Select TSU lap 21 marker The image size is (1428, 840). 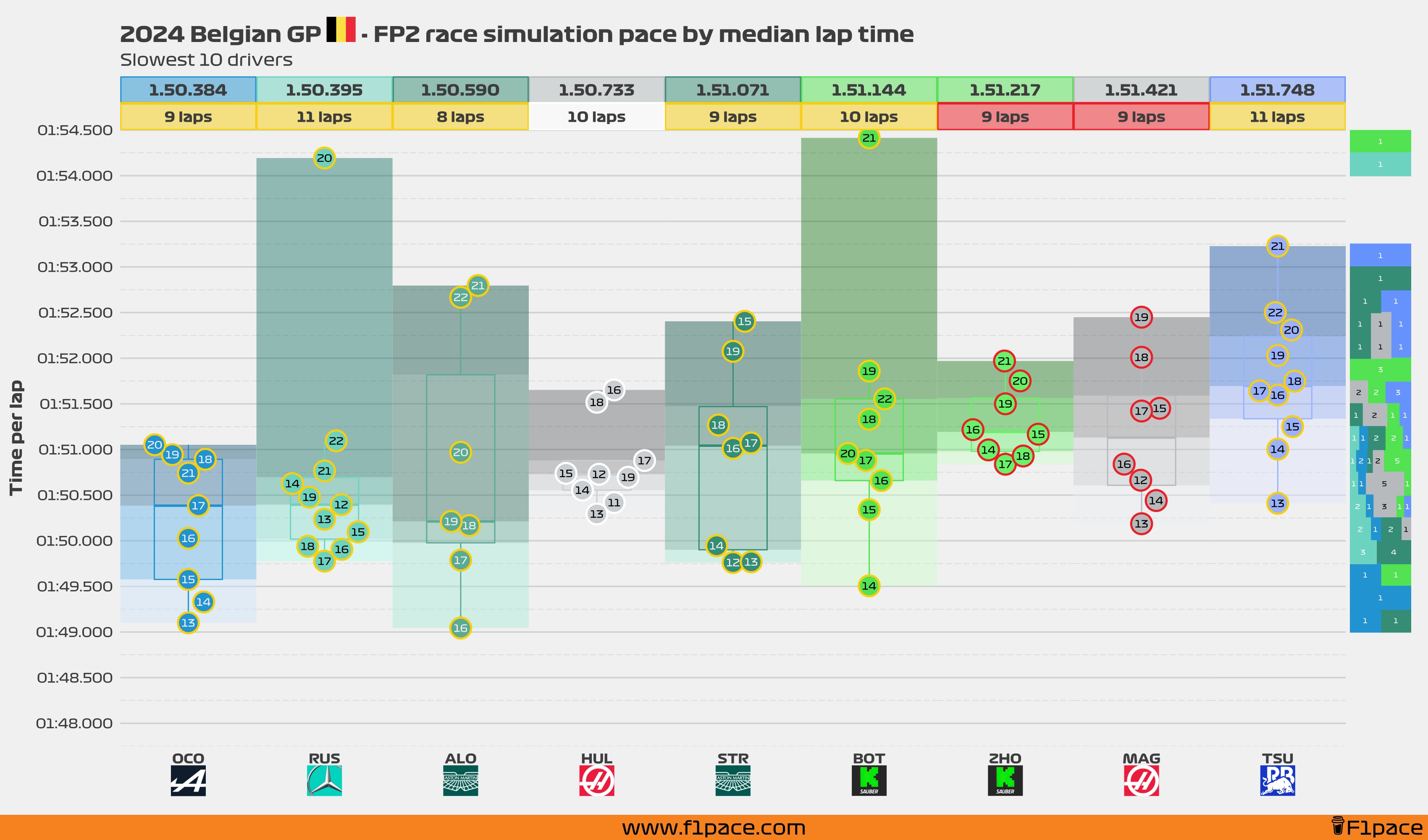[x=1277, y=246]
